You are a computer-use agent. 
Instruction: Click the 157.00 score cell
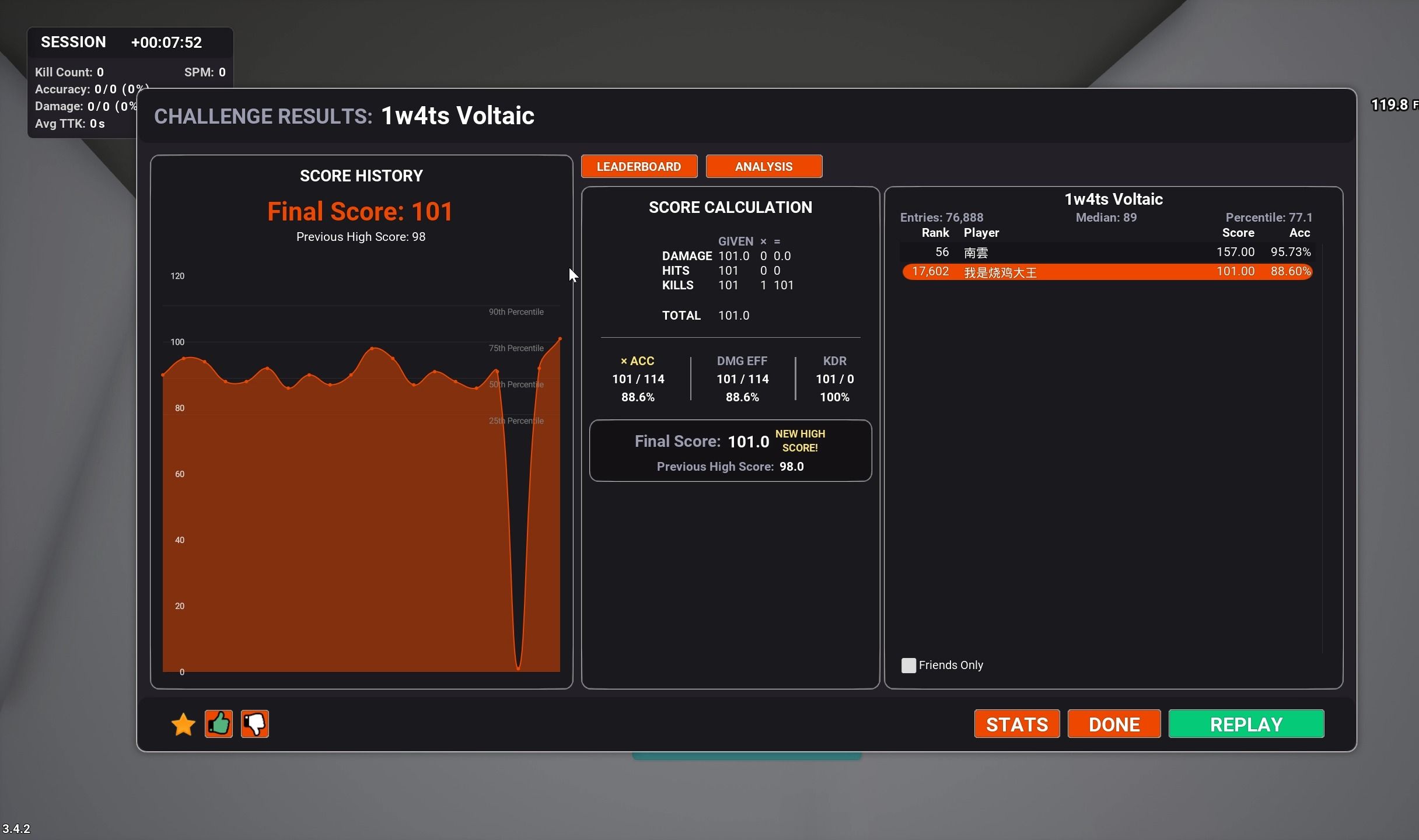point(1235,252)
